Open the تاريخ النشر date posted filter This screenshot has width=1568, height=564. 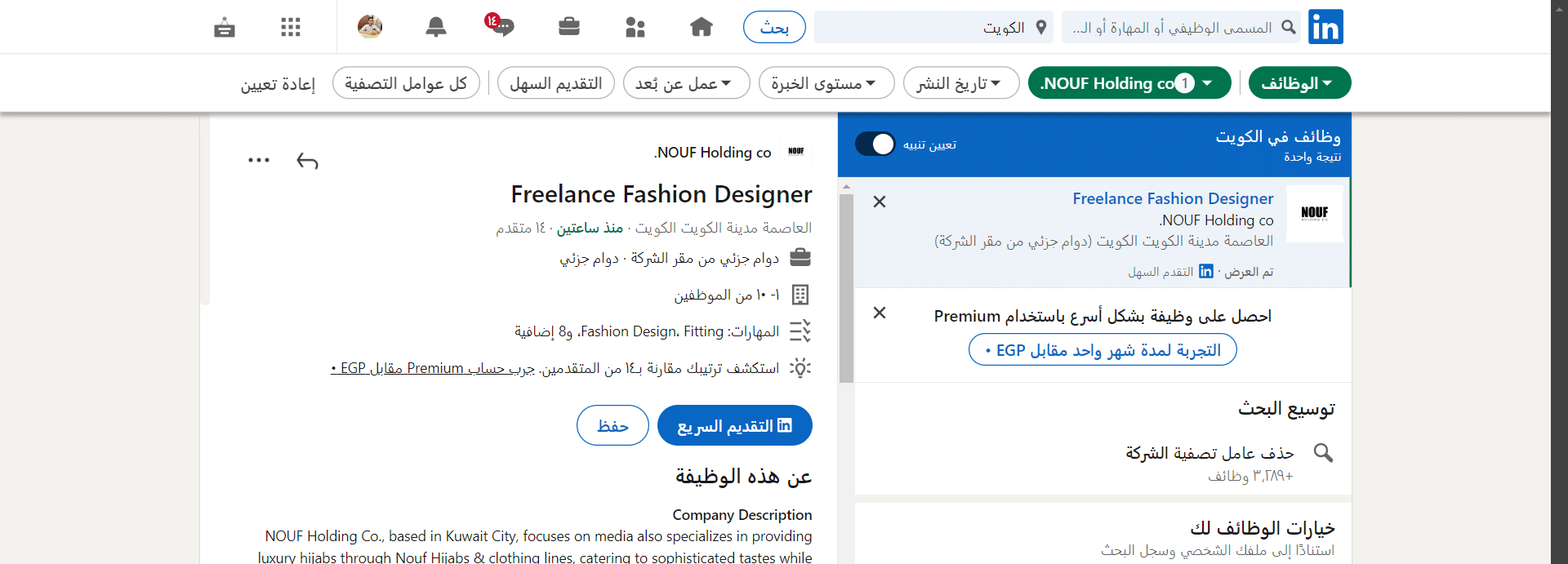(x=961, y=83)
